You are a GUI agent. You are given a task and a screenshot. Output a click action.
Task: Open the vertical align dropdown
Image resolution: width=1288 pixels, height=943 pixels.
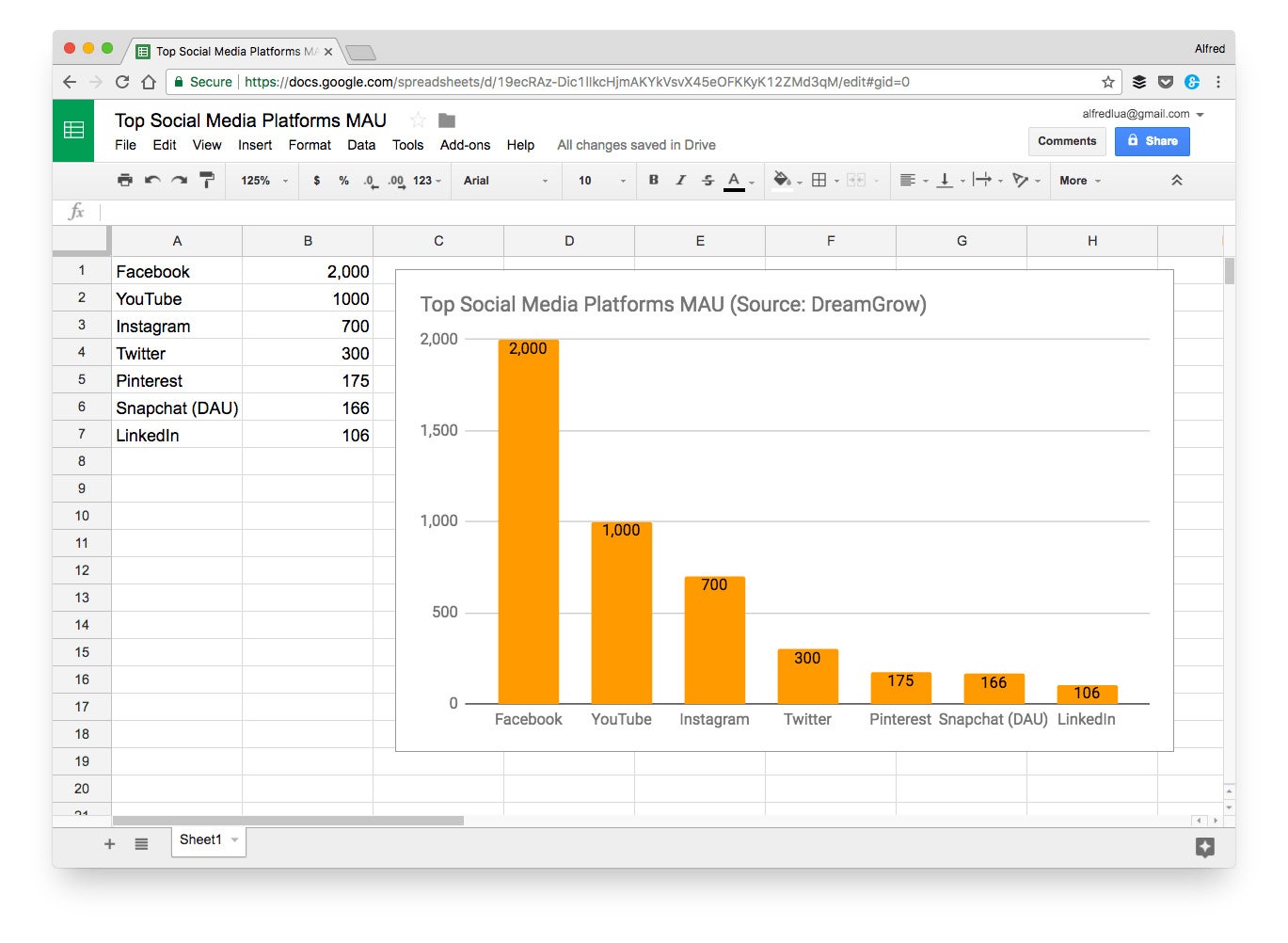coord(951,180)
